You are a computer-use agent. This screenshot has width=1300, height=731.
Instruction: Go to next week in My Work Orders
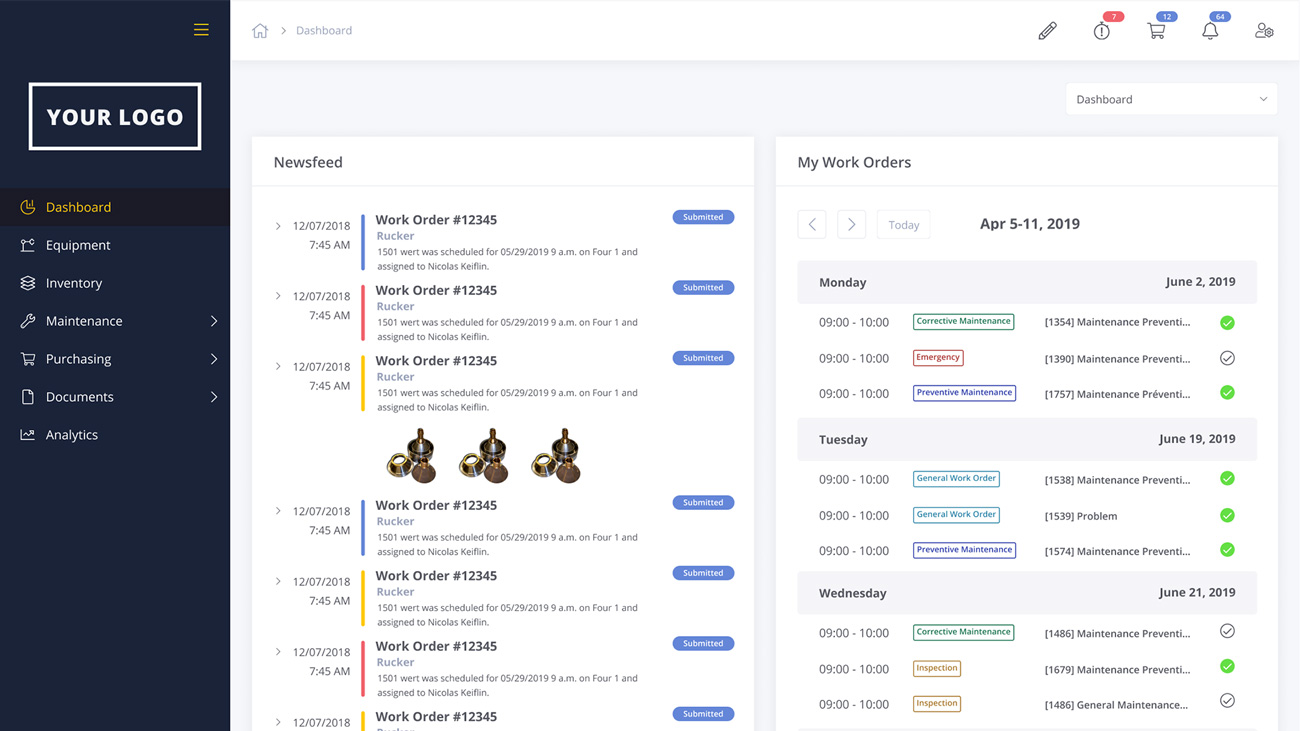coord(851,225)
